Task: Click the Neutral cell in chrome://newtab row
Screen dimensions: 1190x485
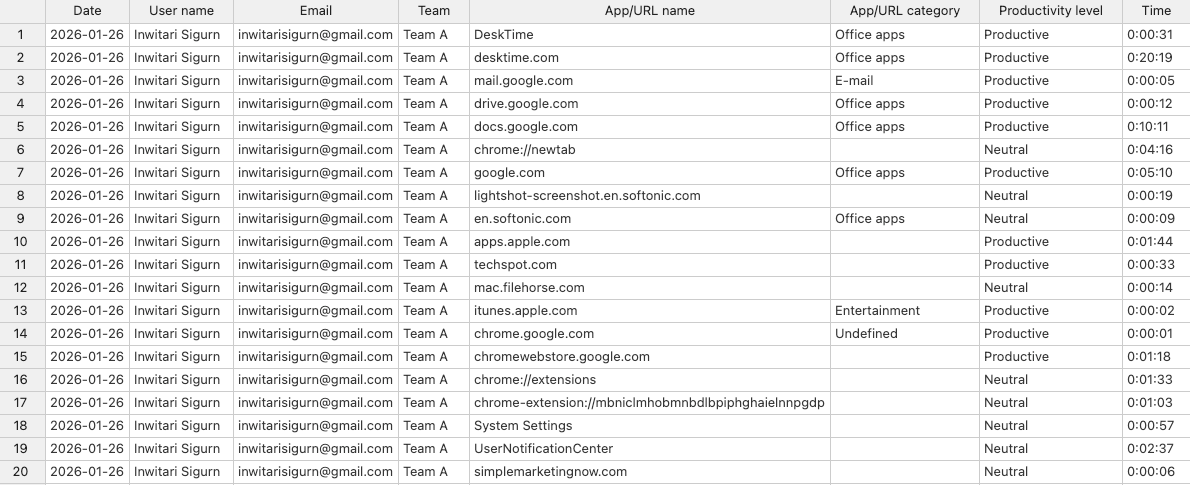Action: [x=1050, y=150]
